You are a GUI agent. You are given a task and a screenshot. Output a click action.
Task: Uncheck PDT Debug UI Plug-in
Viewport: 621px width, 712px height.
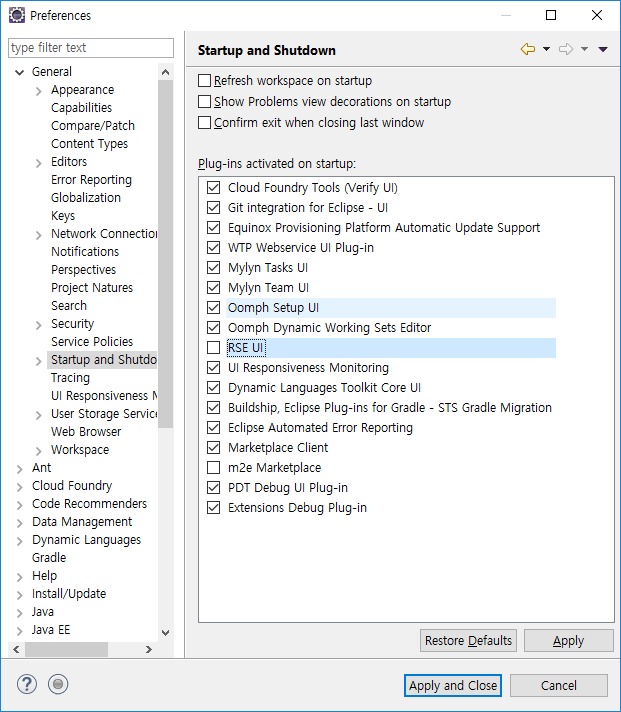pyautogui.click(x=213, y=487)
